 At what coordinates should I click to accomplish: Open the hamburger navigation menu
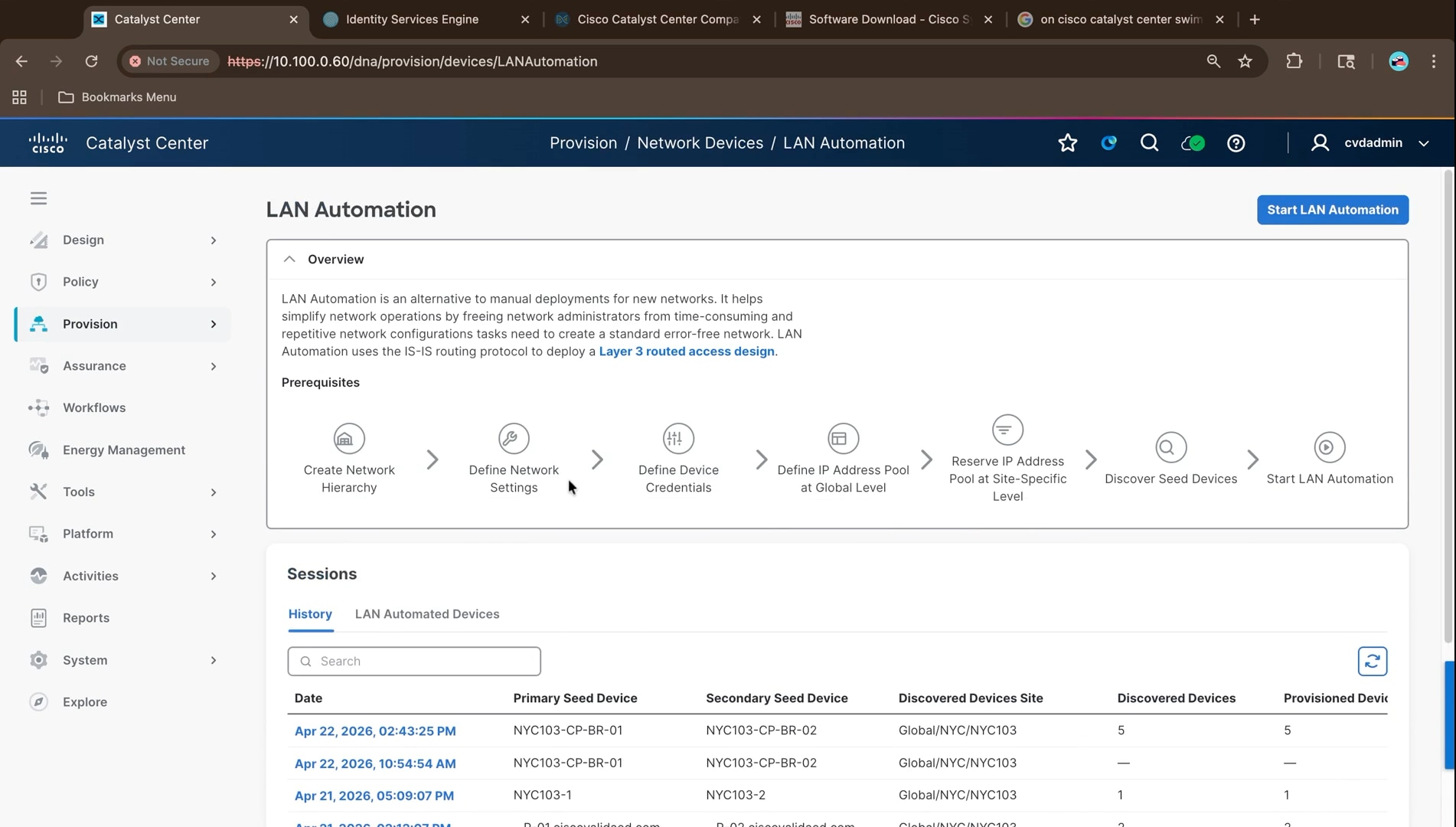tap(38, 198)
